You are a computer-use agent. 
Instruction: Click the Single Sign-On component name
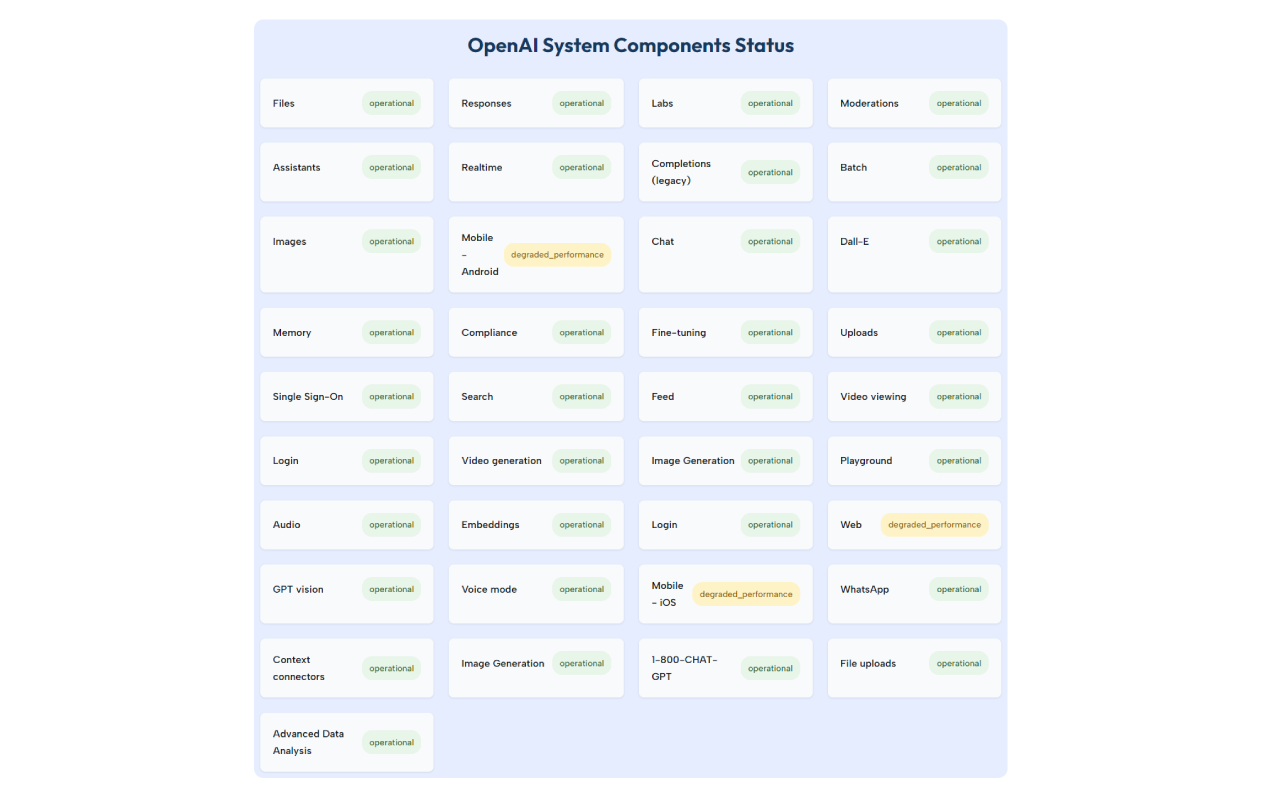308,397
